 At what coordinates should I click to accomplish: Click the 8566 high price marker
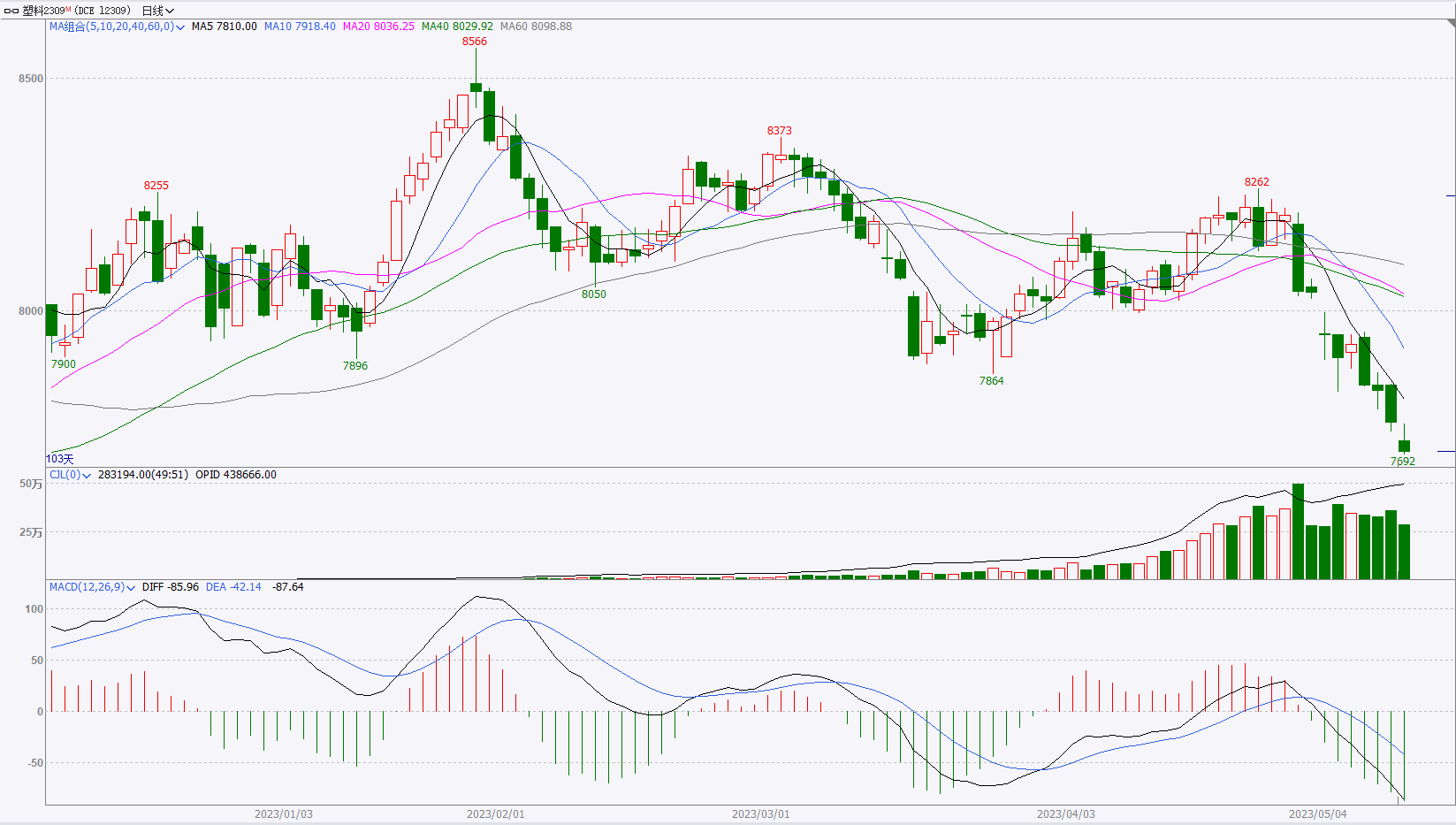(475, 42)
